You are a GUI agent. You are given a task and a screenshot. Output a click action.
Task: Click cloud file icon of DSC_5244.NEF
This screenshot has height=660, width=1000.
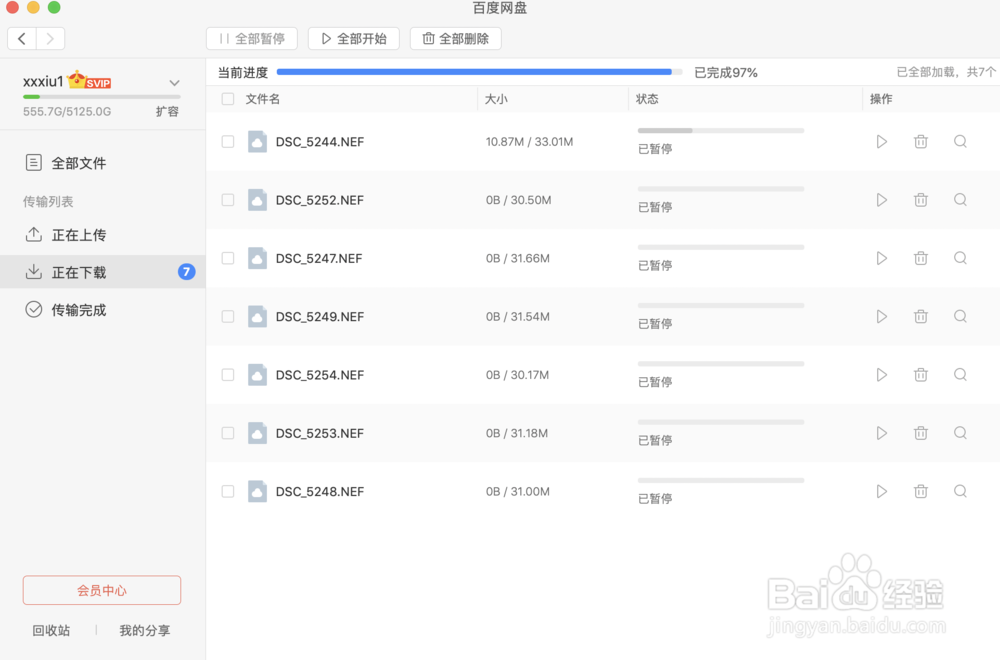(257, 142)
